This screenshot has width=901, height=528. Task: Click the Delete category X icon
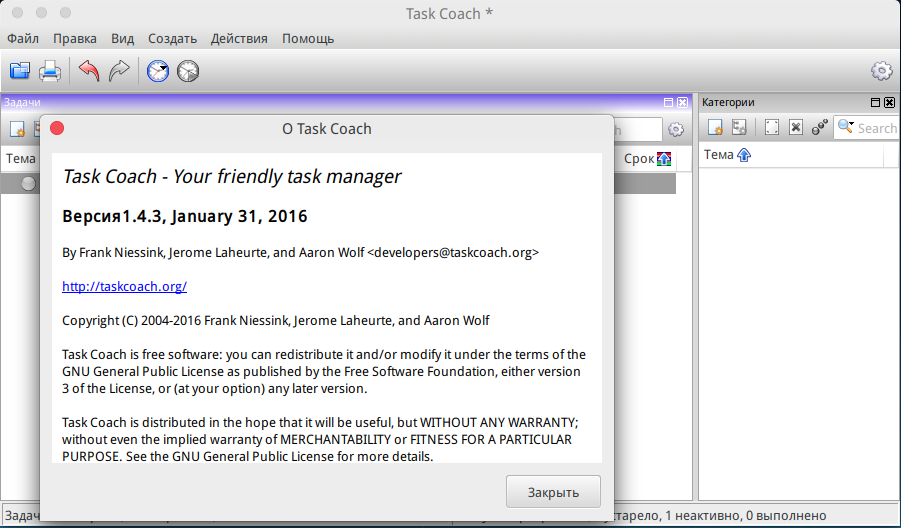(796, 127)
